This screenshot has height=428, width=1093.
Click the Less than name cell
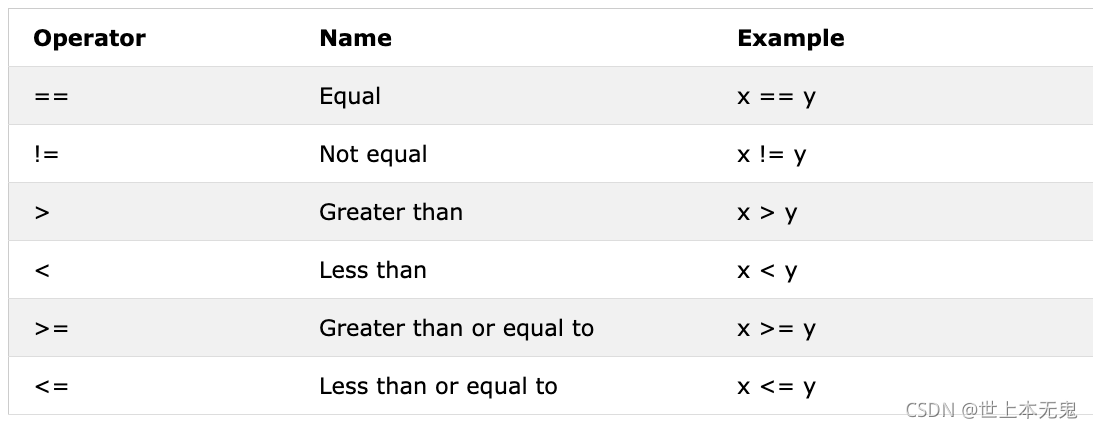(x=372, y=270)
